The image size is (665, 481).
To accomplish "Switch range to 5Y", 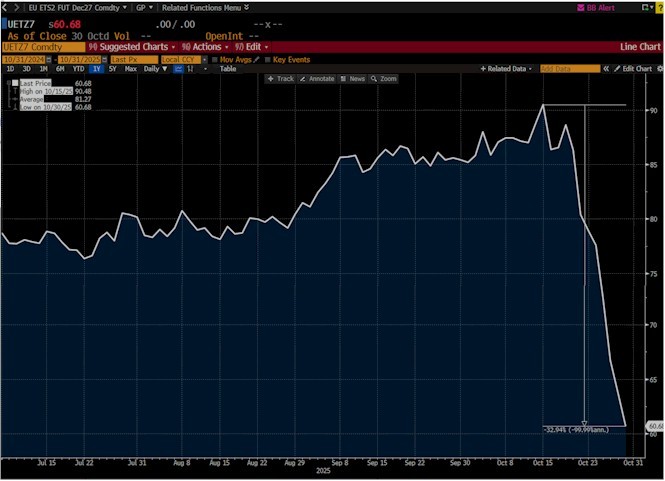I will click(112, 69).
